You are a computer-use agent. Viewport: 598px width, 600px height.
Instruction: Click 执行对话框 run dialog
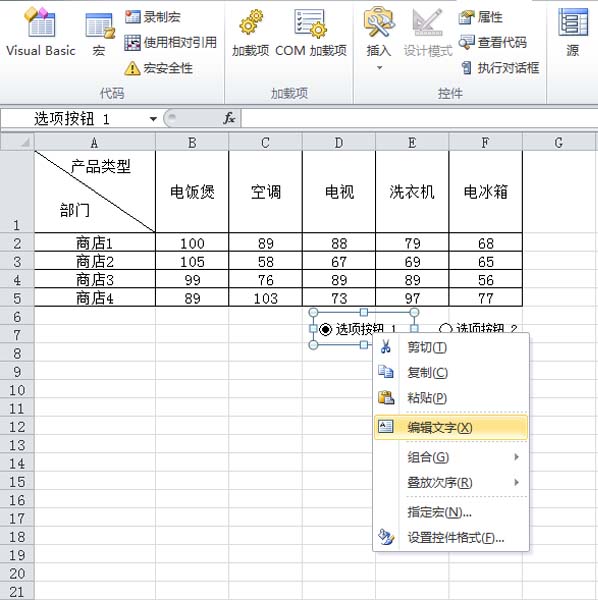(500, 68)
